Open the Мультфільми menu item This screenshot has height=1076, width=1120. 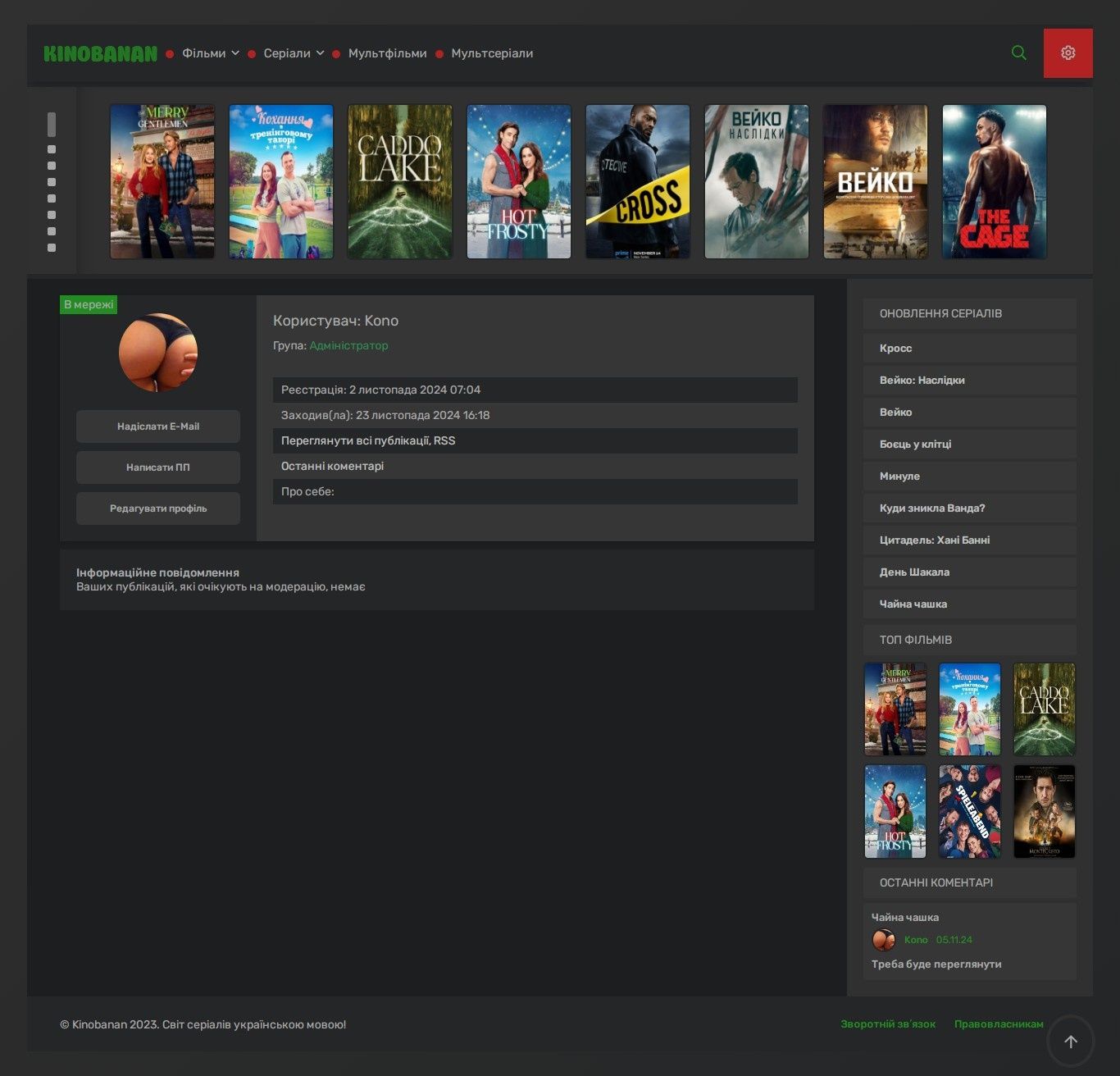[x=387, y=53]
